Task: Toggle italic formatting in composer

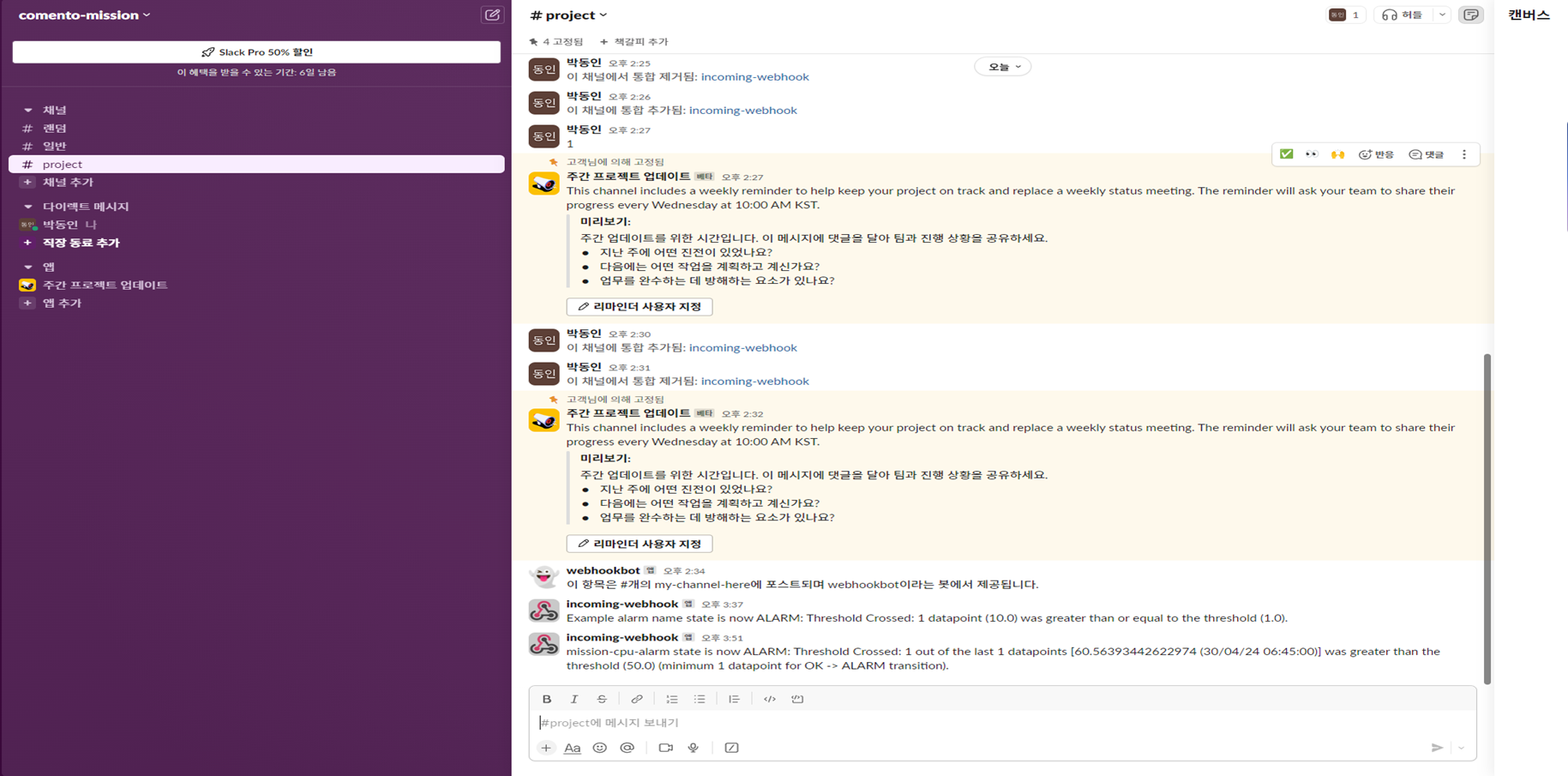Action: pyautogui.click(x=574, y=699)
